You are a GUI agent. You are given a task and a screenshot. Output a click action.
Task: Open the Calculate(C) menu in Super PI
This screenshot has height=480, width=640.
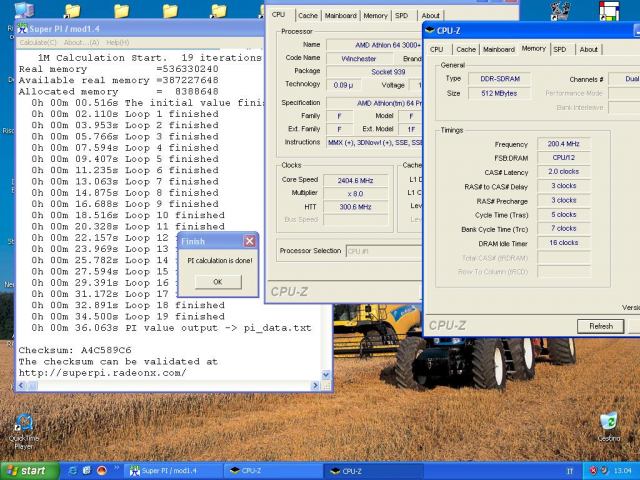point(39,43)
